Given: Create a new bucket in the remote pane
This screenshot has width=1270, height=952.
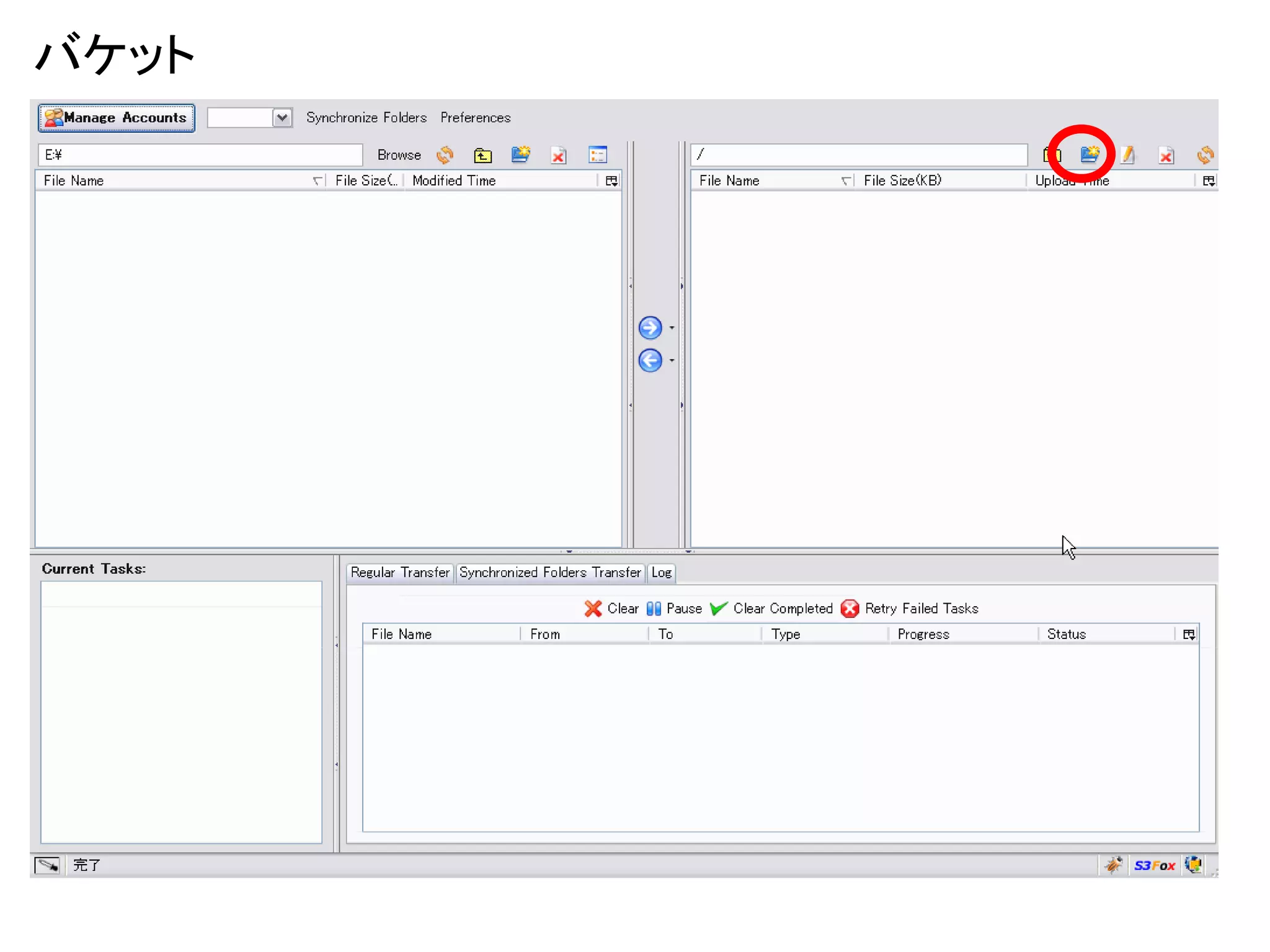Looking at the screenshot, I should tap(1090, 154).
